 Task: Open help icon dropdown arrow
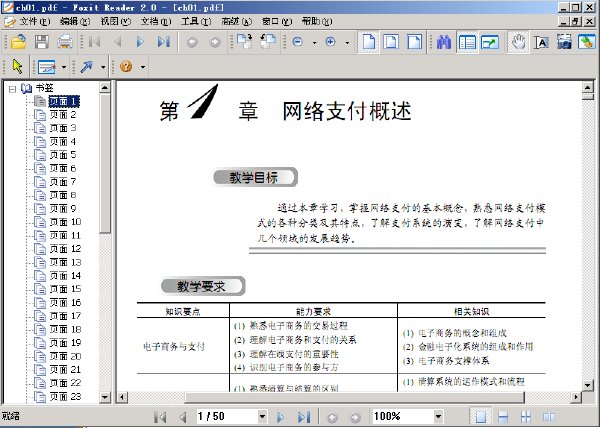(x=143, y=67)
